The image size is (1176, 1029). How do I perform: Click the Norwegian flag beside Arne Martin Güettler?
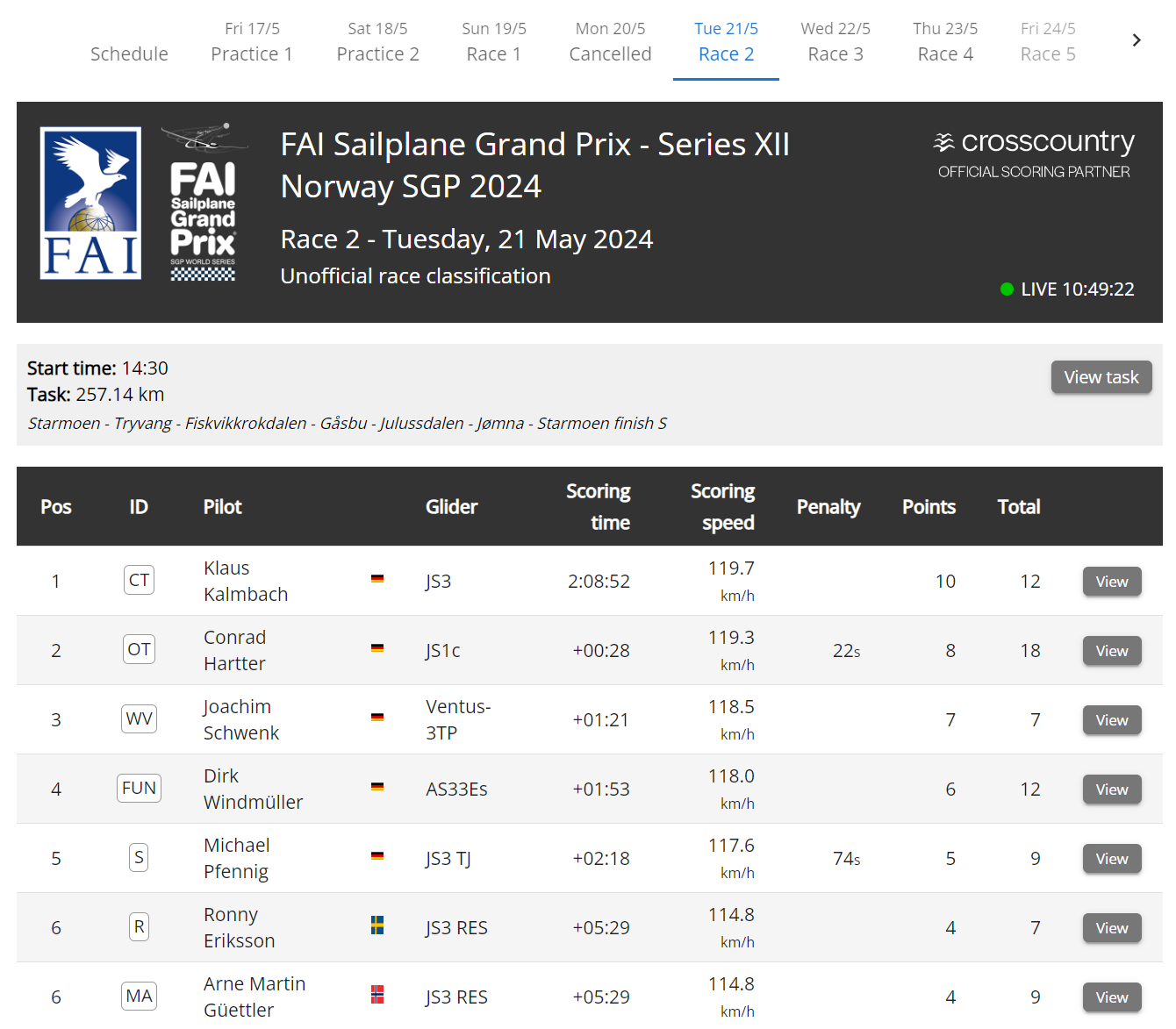(377, 995)
